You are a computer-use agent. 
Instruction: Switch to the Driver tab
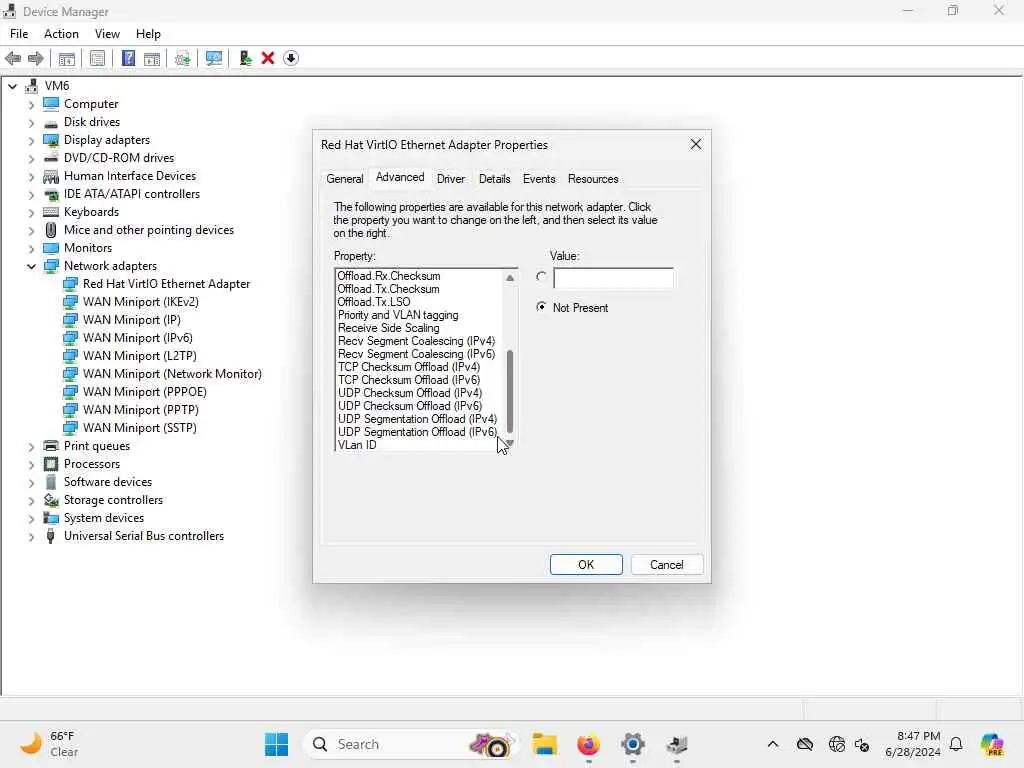point(451,178)
